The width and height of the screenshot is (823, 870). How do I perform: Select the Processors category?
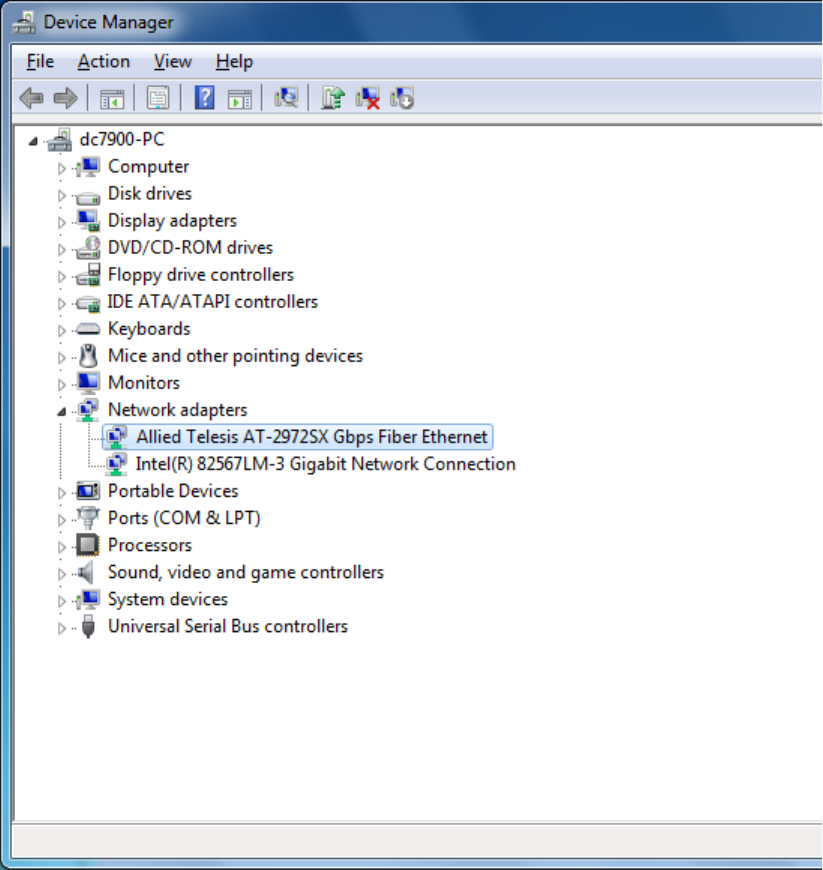[149, 545]
